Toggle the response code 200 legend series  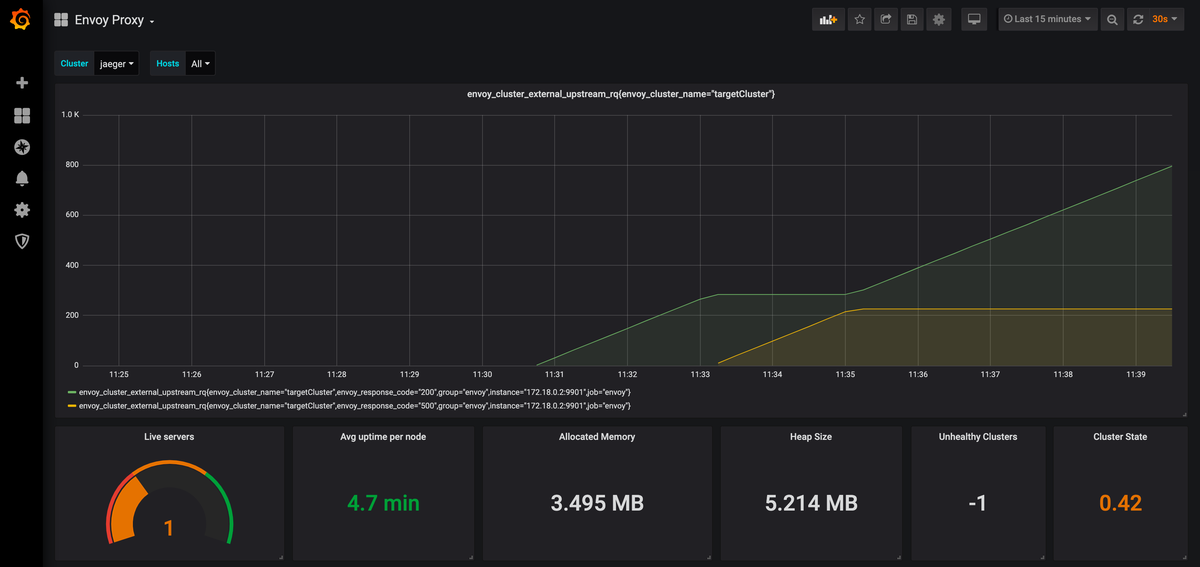click(x=354, y=392)
